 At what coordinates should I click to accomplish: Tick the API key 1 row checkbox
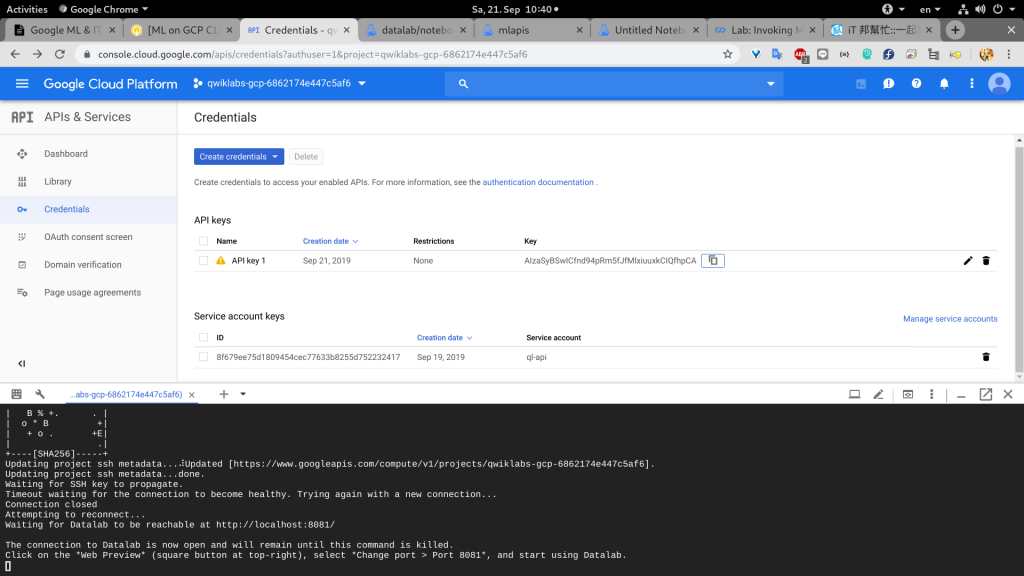click(x=204, y=261)
